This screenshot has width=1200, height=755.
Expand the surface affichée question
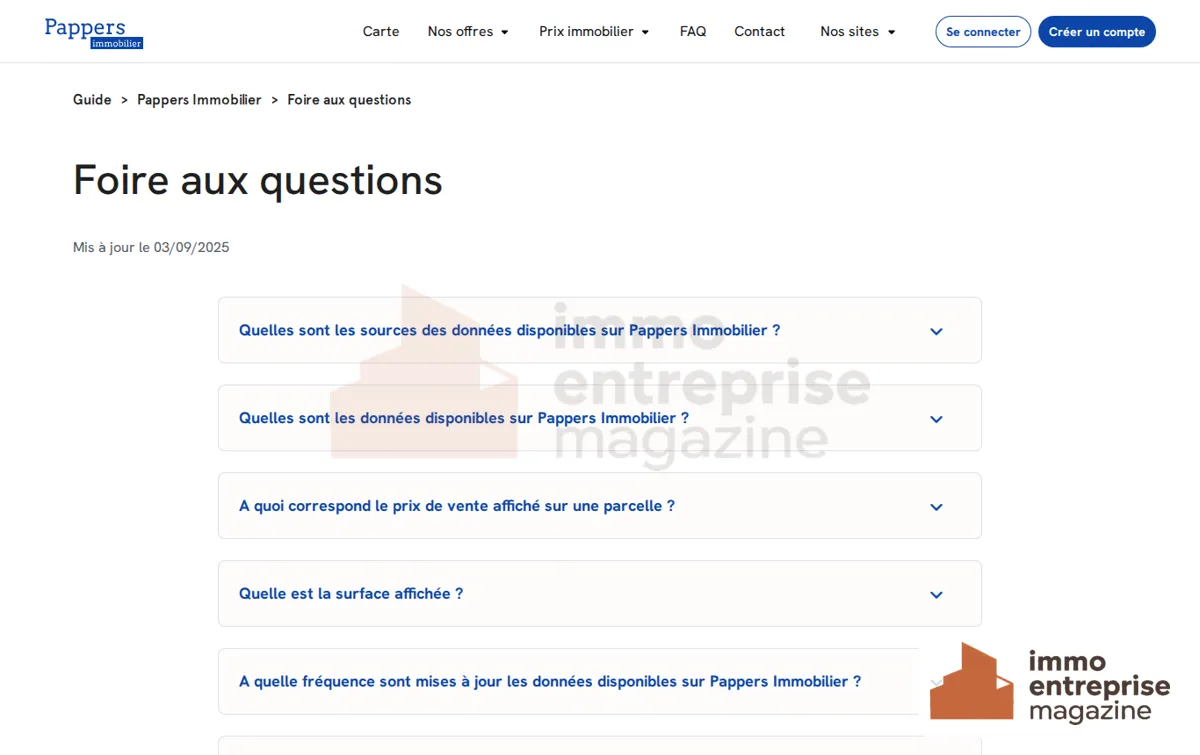(x=600, y=594)
